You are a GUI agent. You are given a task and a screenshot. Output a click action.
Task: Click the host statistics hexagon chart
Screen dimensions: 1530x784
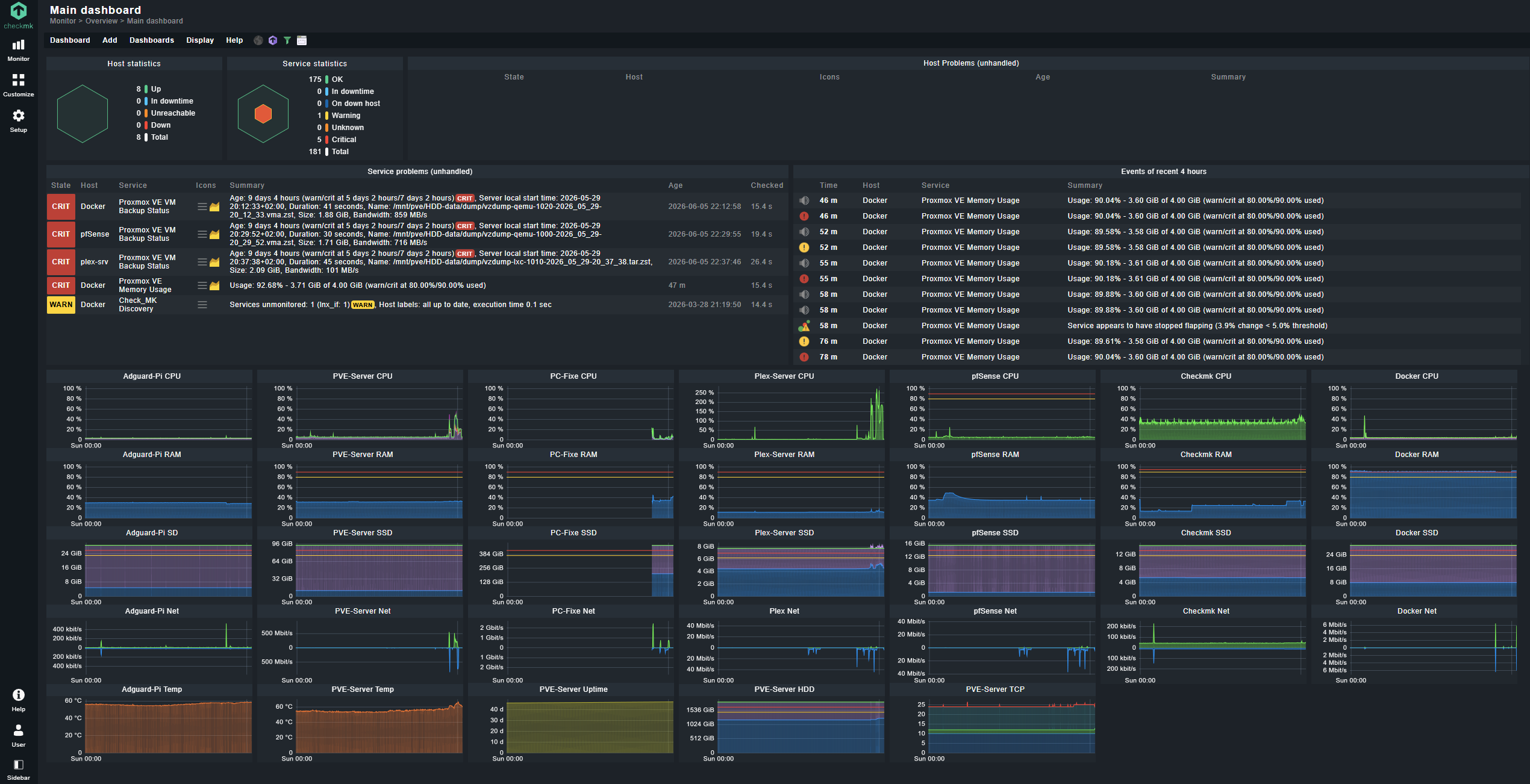[83, 114]
